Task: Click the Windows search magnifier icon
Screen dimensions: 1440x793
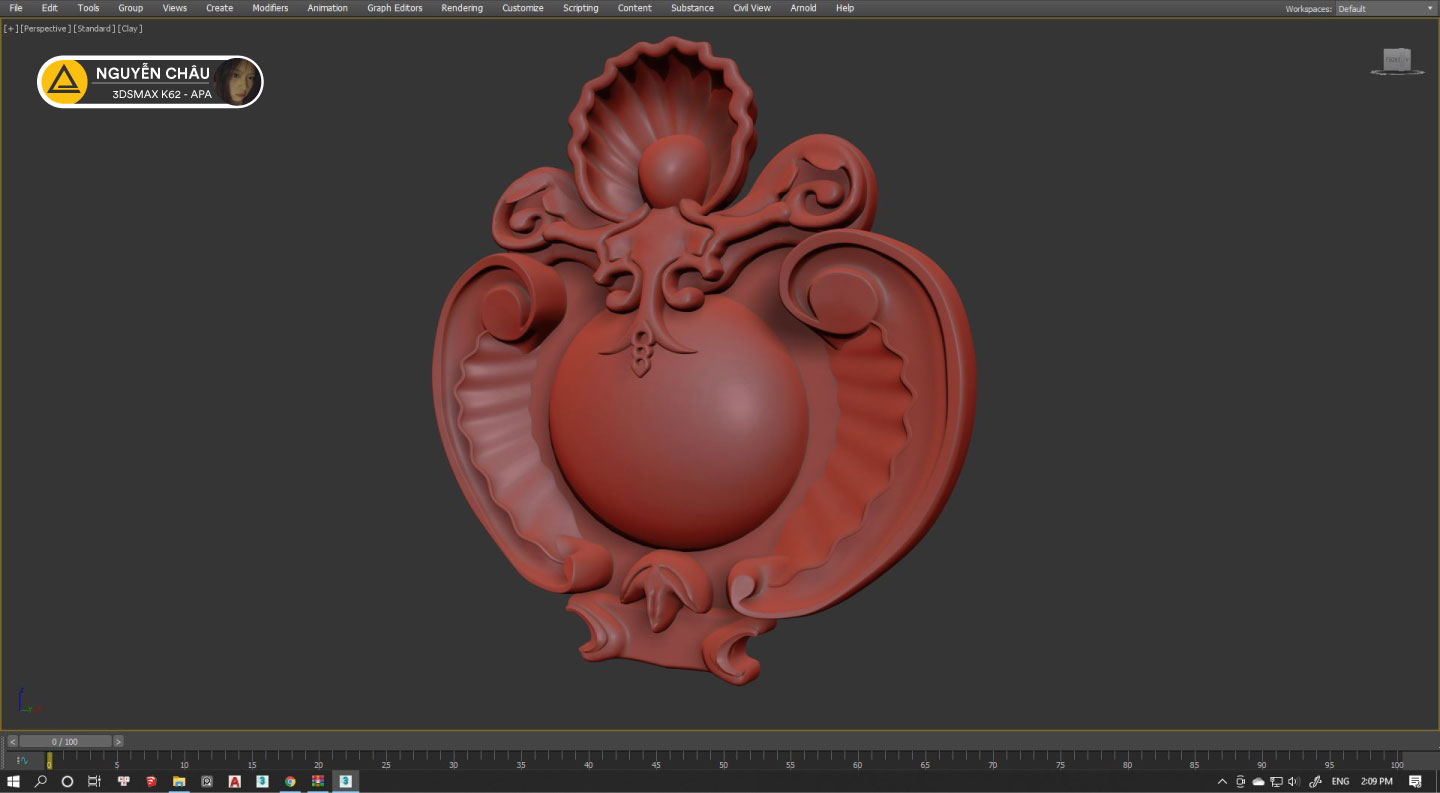Action: (x=41, y=781)
